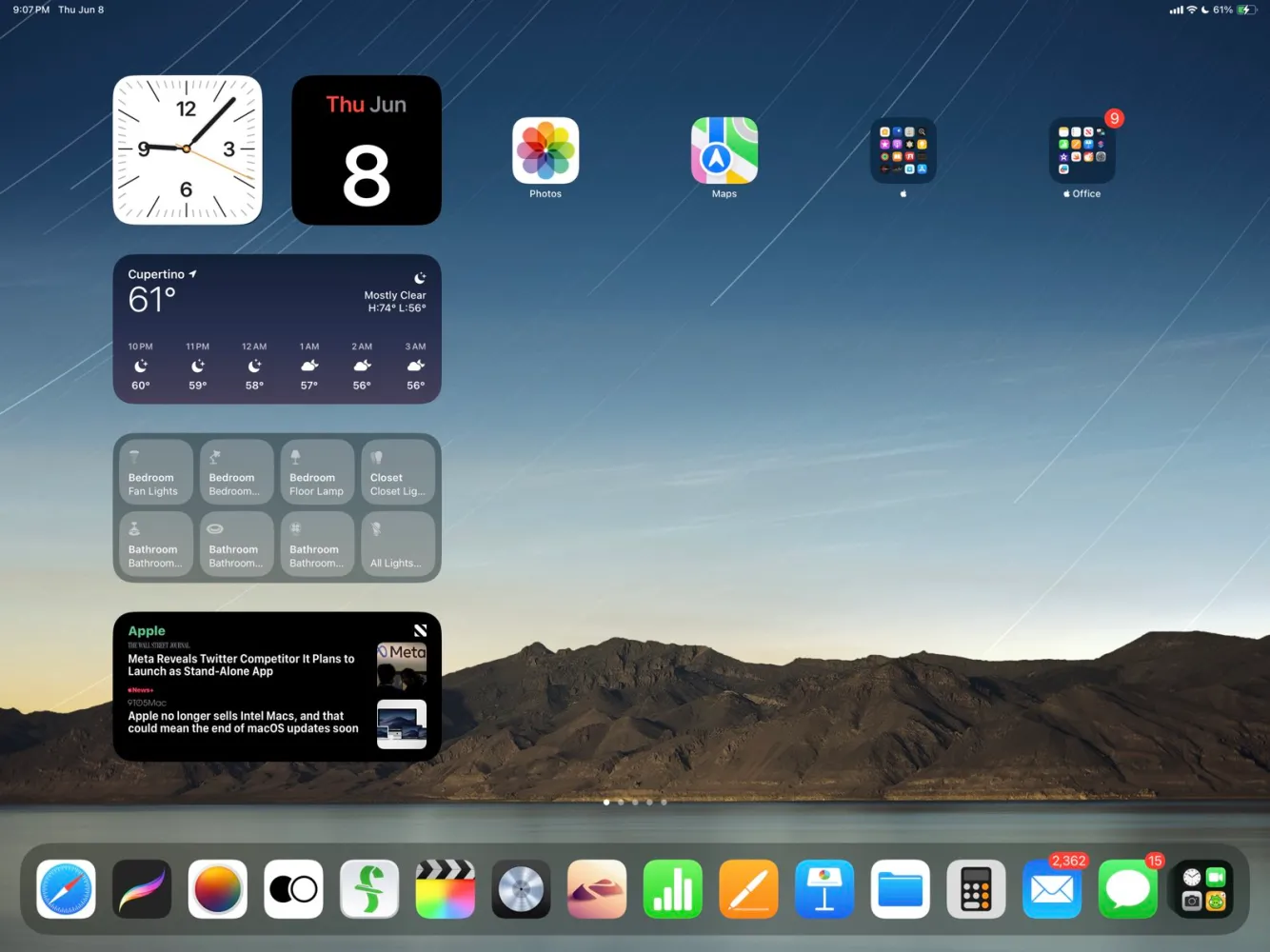Toggle the Bedroom Floor Lamp

[316, 470]
